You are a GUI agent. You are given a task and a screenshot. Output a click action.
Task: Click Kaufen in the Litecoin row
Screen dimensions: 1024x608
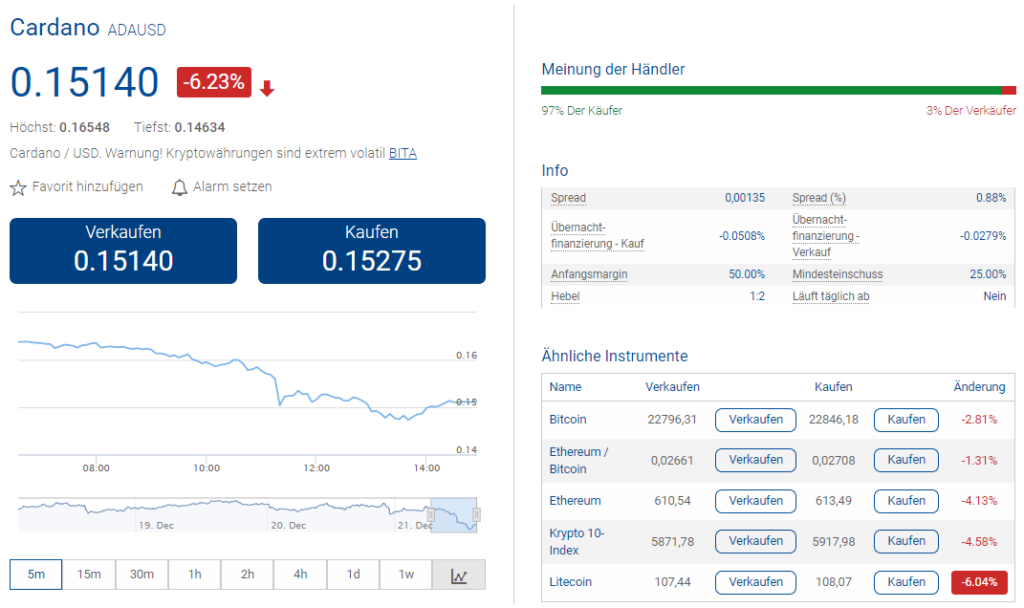coord(906,582)
